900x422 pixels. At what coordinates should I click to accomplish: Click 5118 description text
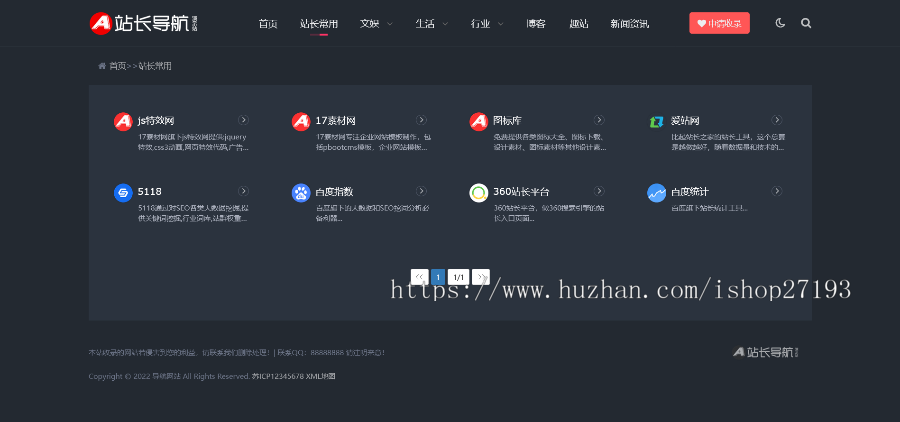point(193,214)
